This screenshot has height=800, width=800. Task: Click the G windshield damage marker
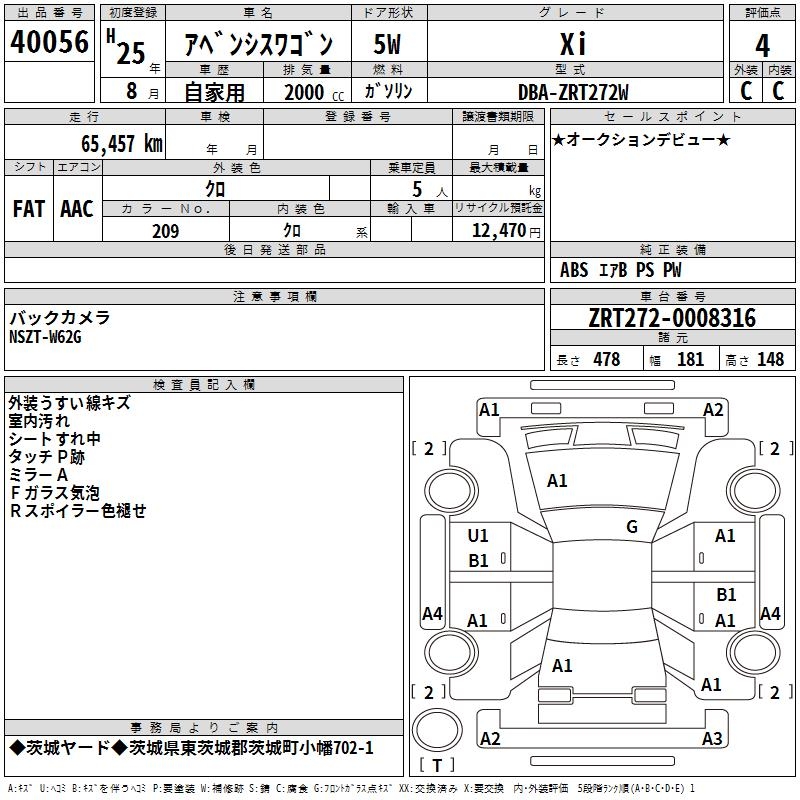point(631,527)
